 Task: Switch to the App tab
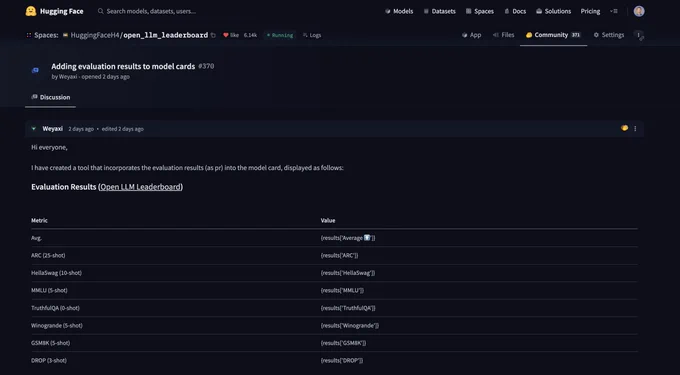[471, 35]
